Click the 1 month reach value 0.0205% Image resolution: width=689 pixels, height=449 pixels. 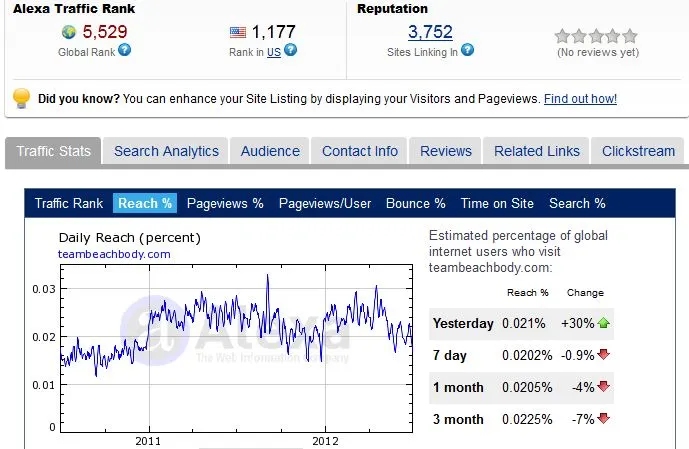click(x=527, y=387)
